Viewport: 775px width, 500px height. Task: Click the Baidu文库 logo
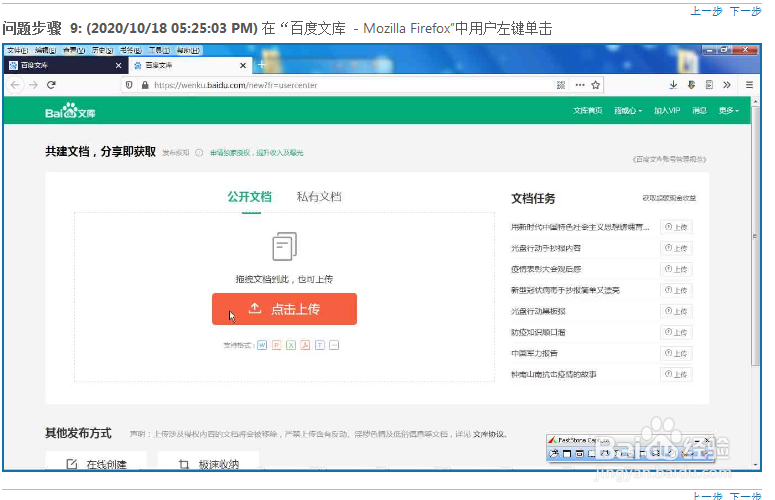coord(70,111)
